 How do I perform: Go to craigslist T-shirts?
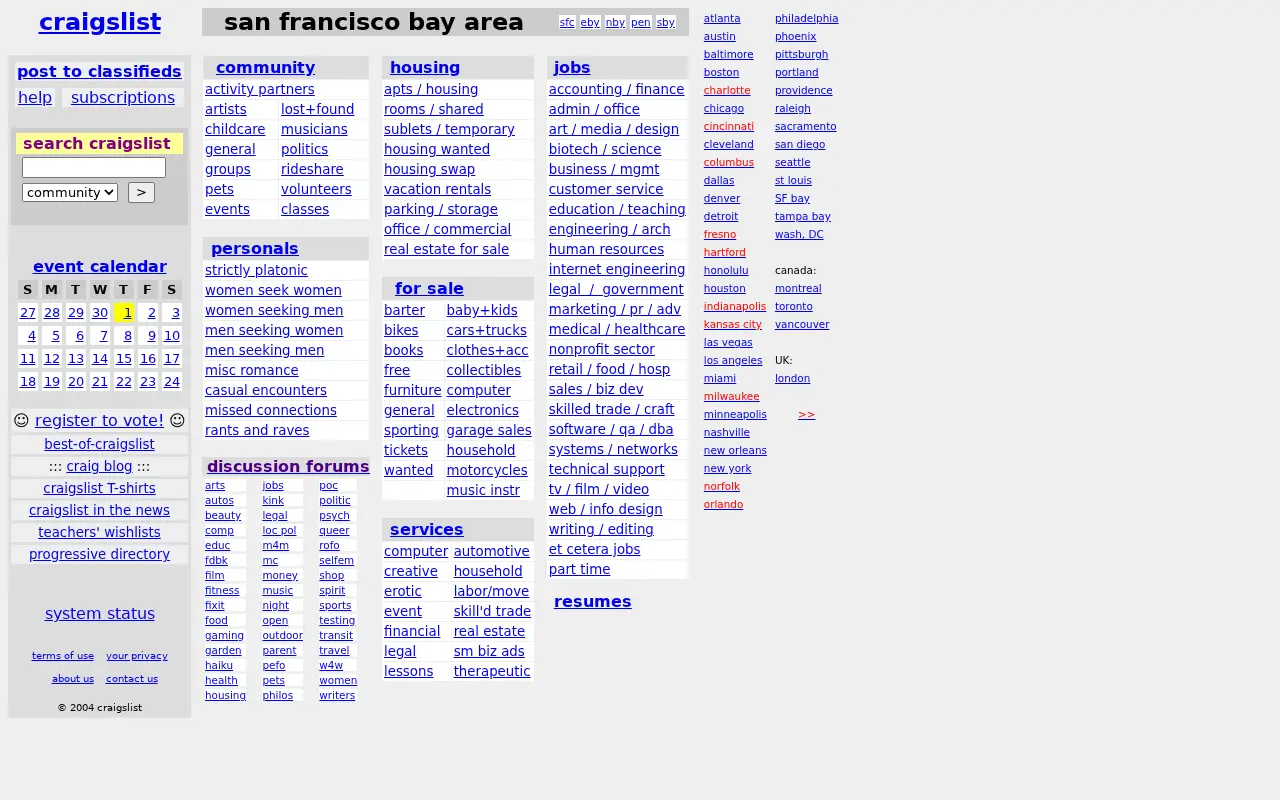[x=99, y=488]
